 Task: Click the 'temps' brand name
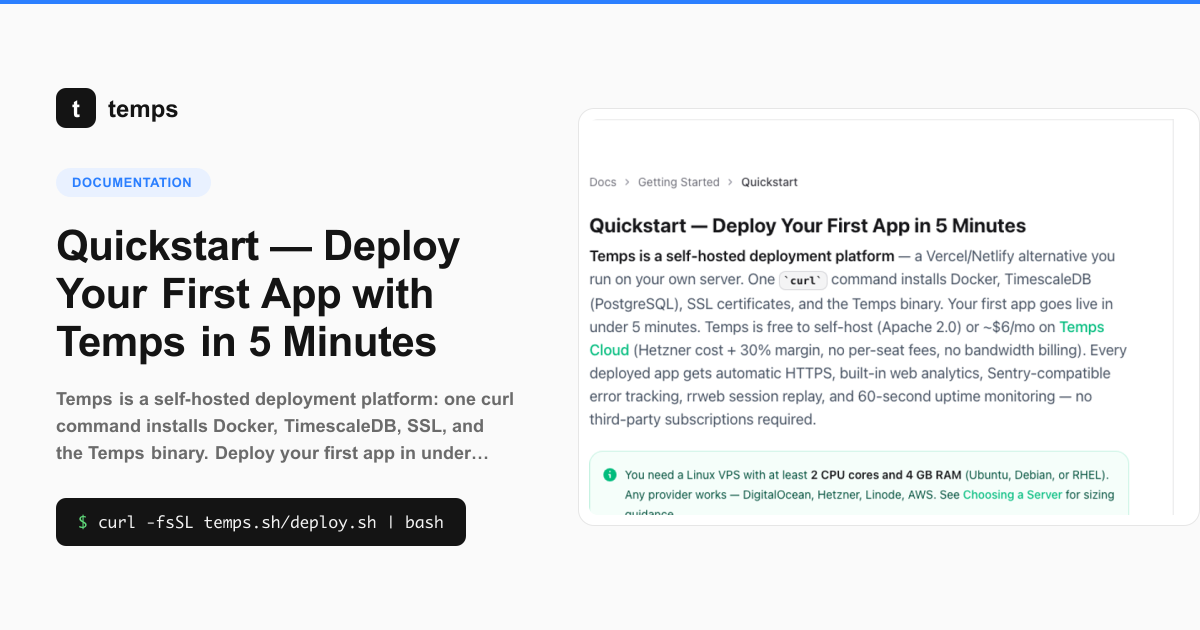[x=143, y=109]
